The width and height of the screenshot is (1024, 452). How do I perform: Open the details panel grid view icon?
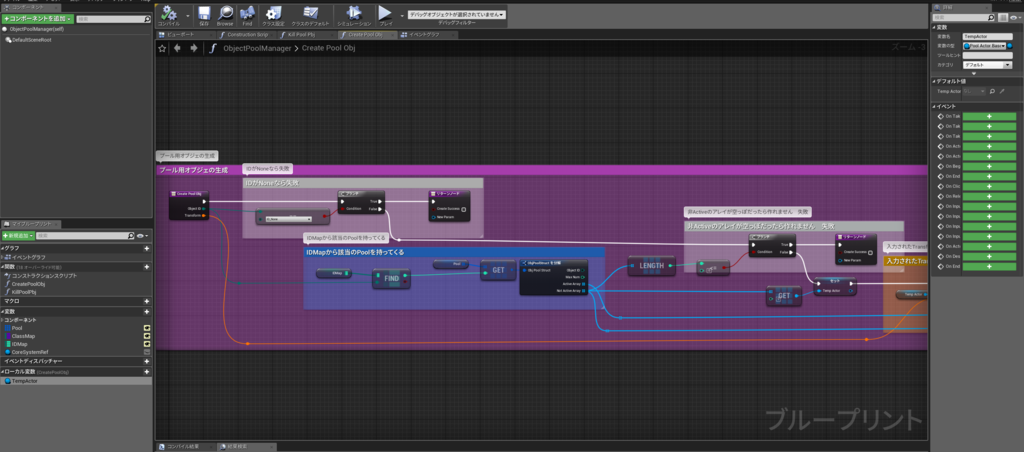pyautogui.click(x=1003, y=18)
